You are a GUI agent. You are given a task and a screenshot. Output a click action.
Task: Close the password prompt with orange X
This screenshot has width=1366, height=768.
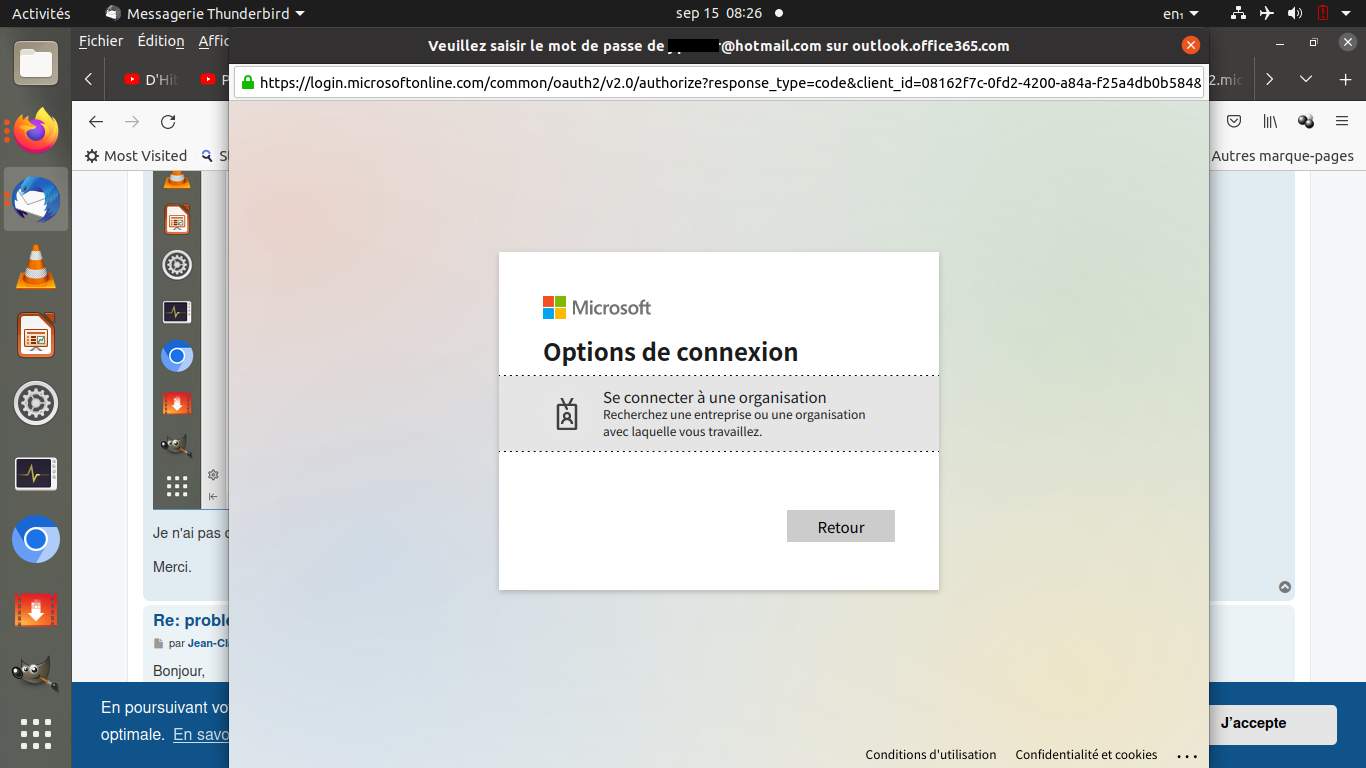pyautogui.click(x=1190, y=45)
